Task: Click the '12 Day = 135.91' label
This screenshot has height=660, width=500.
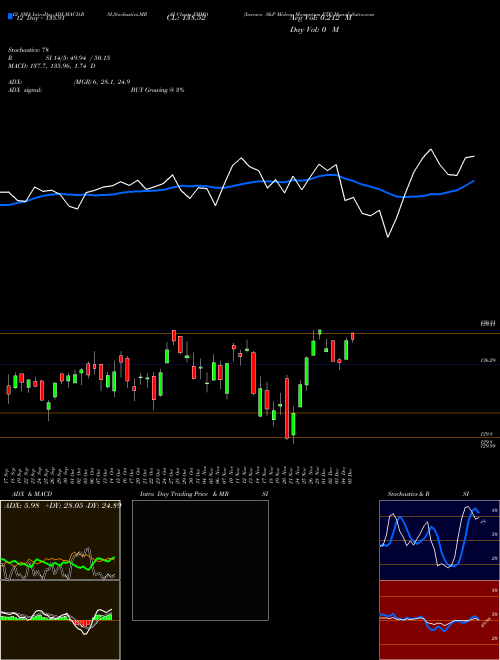Action: (x=40, y=18)
